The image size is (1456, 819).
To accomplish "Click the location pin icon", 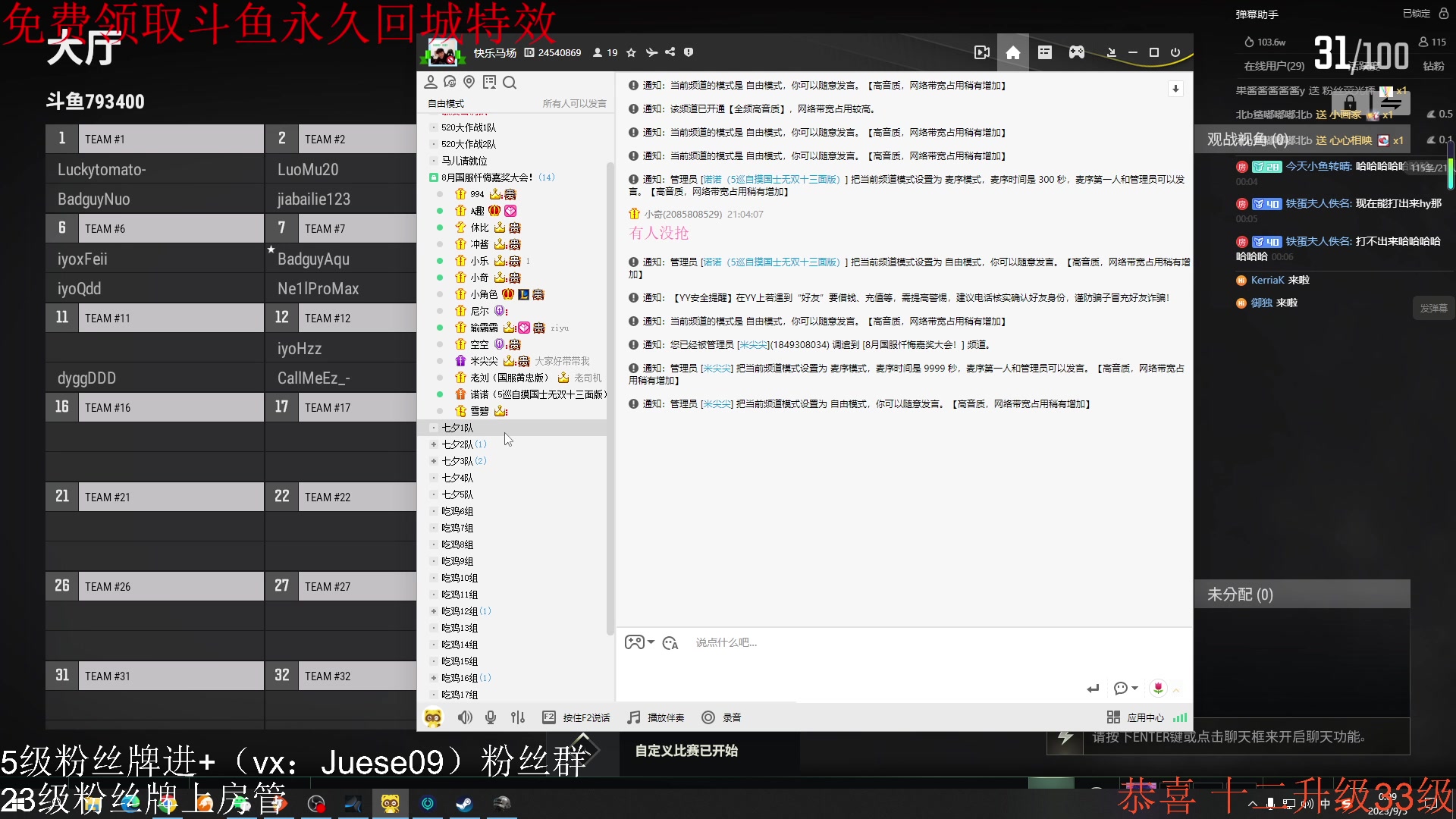I will 469,82.
